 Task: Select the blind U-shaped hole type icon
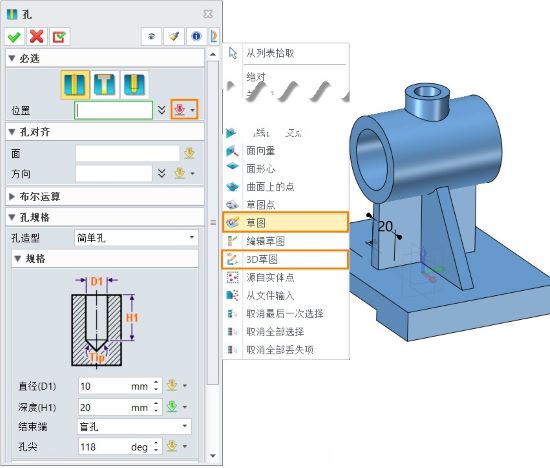click(134, 85)
